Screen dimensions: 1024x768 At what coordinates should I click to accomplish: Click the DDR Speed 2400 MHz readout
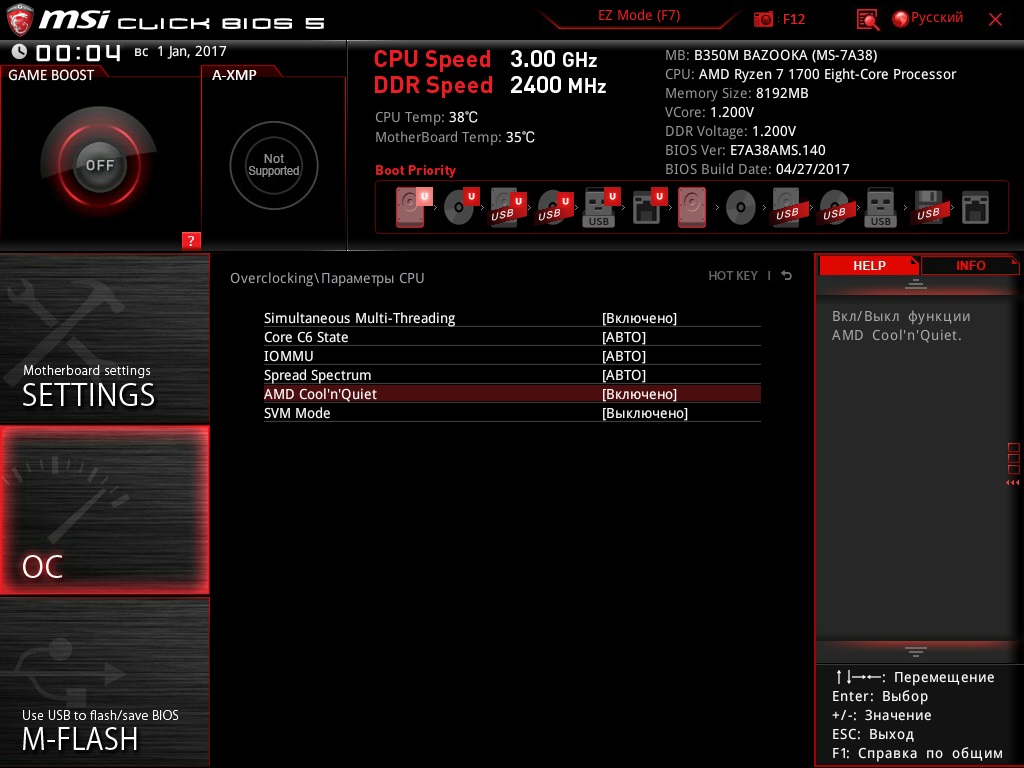(490, 86)
